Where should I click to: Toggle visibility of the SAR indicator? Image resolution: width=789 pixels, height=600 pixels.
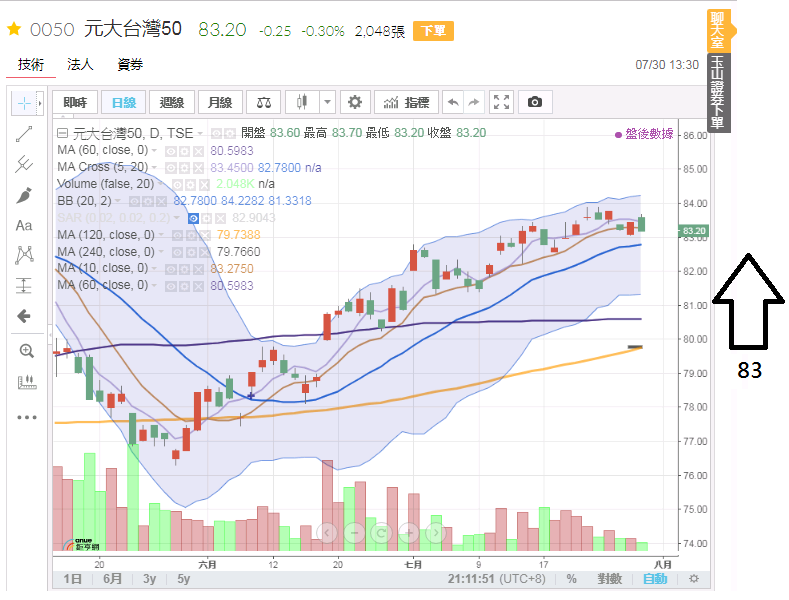pyautogui.click(x=192, y=217)
